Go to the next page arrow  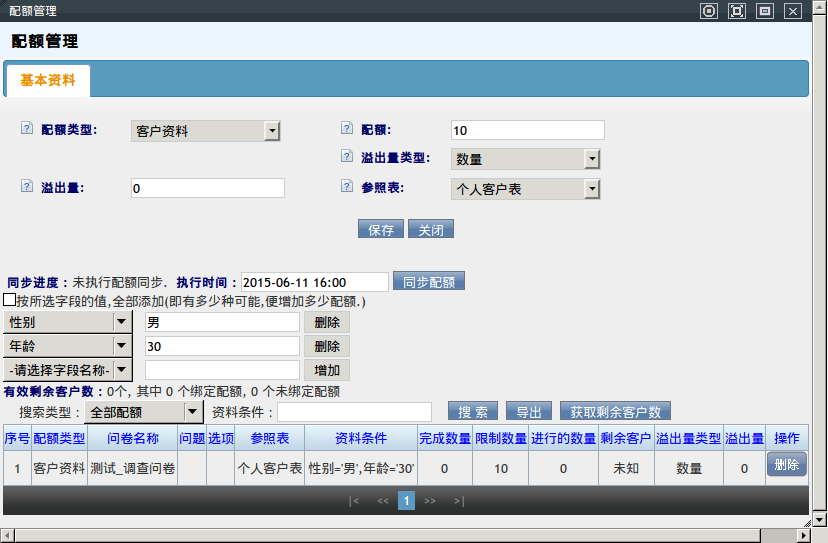(x=430, y=501)
